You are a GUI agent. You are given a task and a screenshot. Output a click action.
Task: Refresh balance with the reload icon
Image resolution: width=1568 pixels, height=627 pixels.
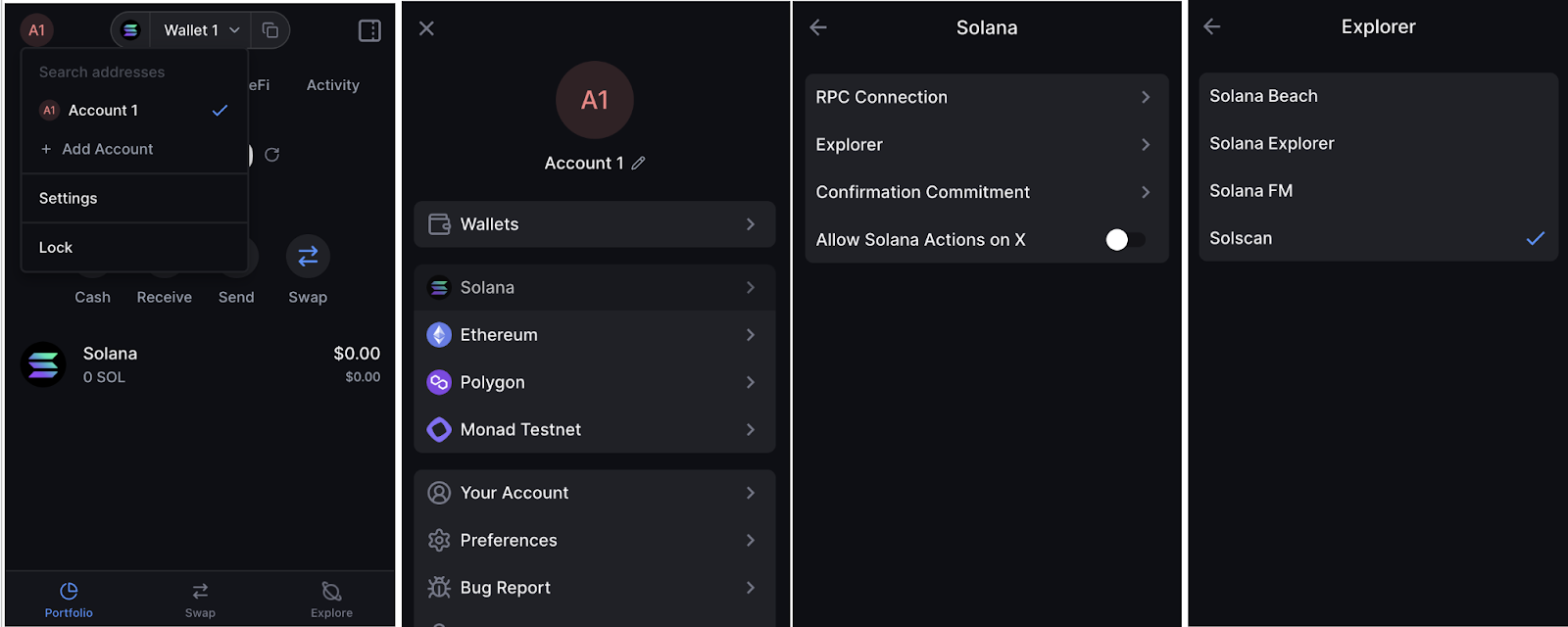point(272,155)
